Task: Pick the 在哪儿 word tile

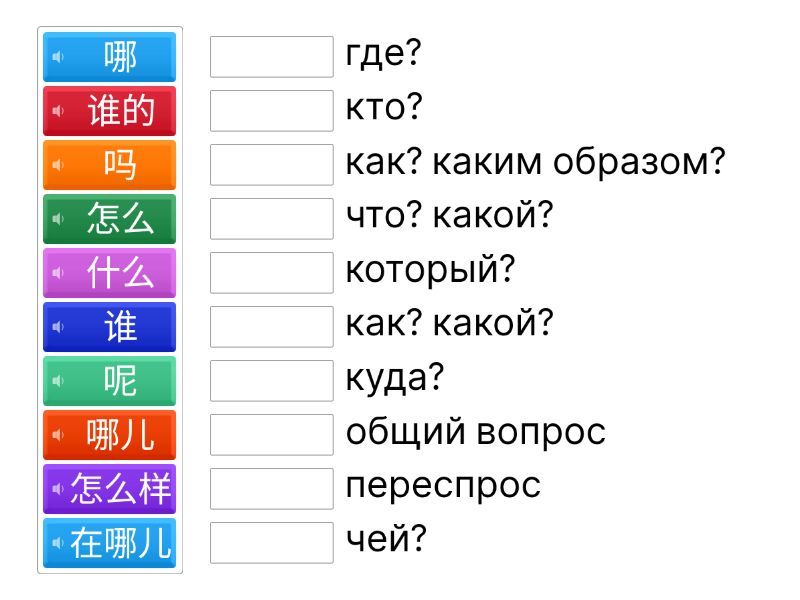Action: coord(120,543)
